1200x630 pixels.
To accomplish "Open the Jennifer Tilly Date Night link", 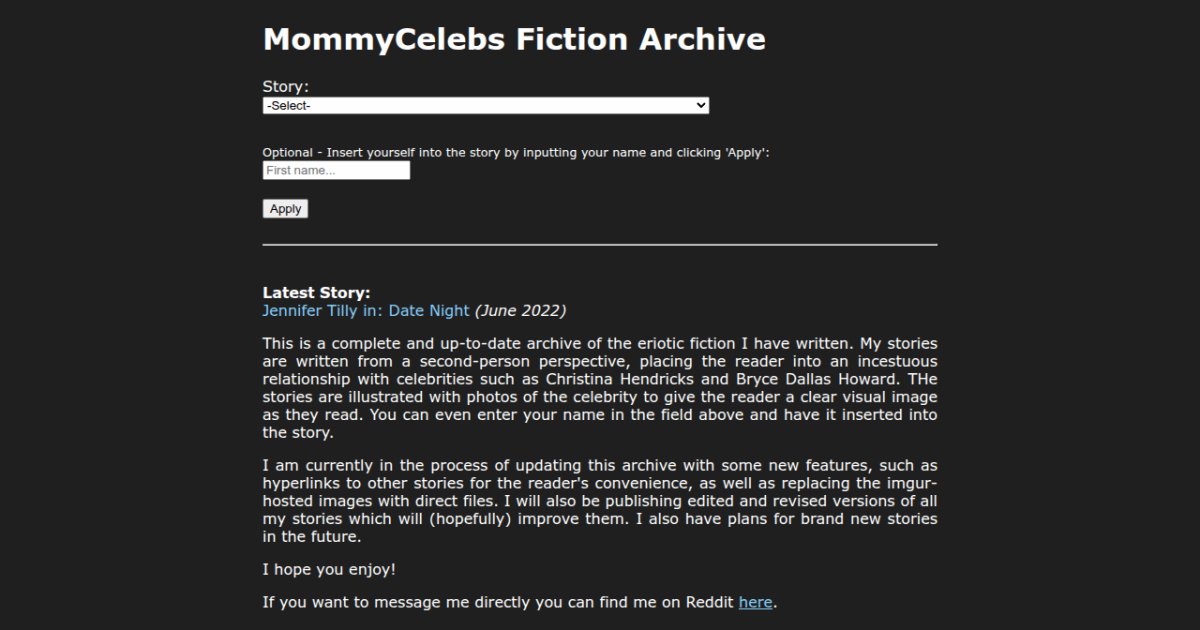I will tap(365, 311).
